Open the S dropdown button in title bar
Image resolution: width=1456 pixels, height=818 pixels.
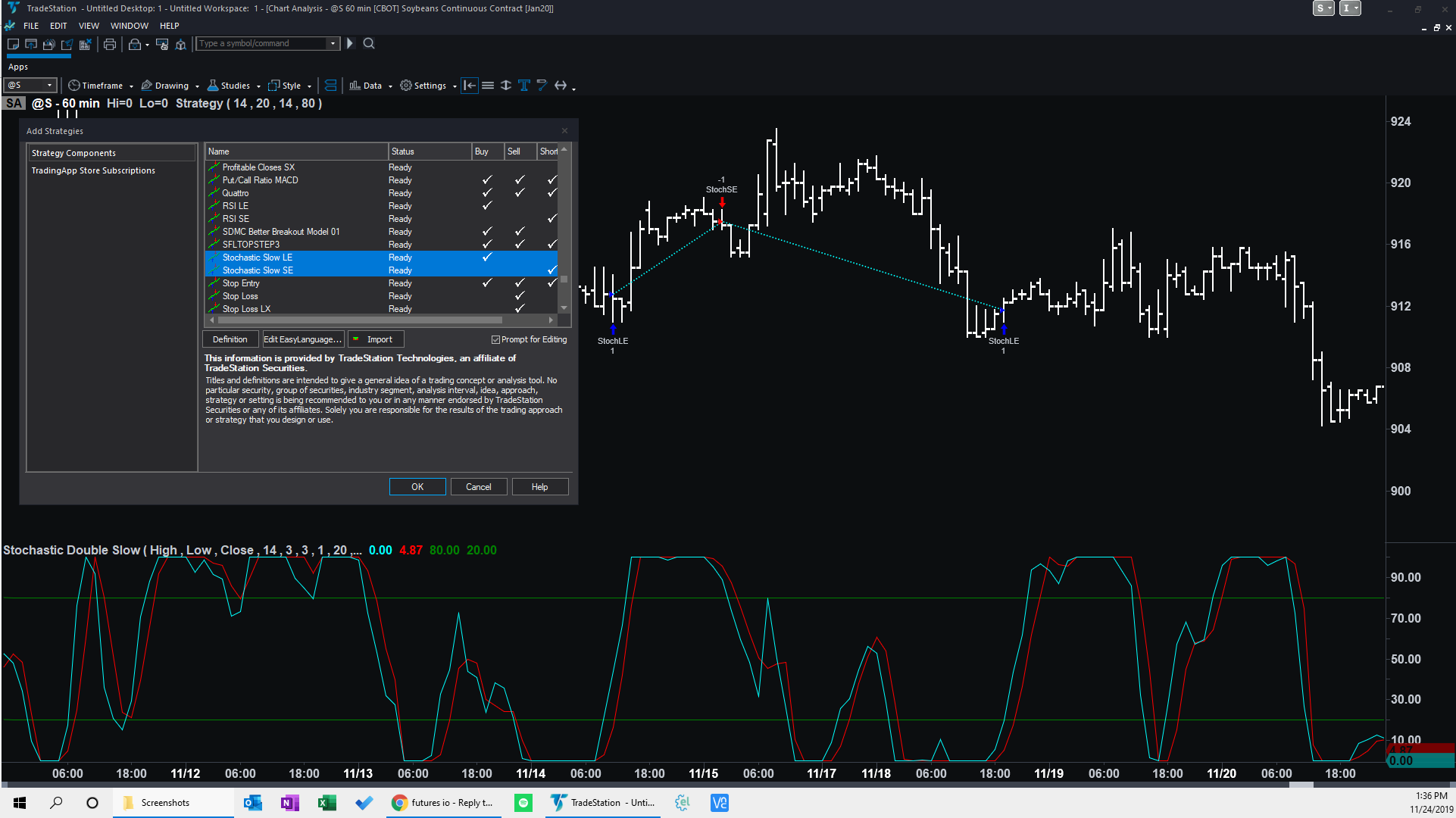click(1323, 8)
